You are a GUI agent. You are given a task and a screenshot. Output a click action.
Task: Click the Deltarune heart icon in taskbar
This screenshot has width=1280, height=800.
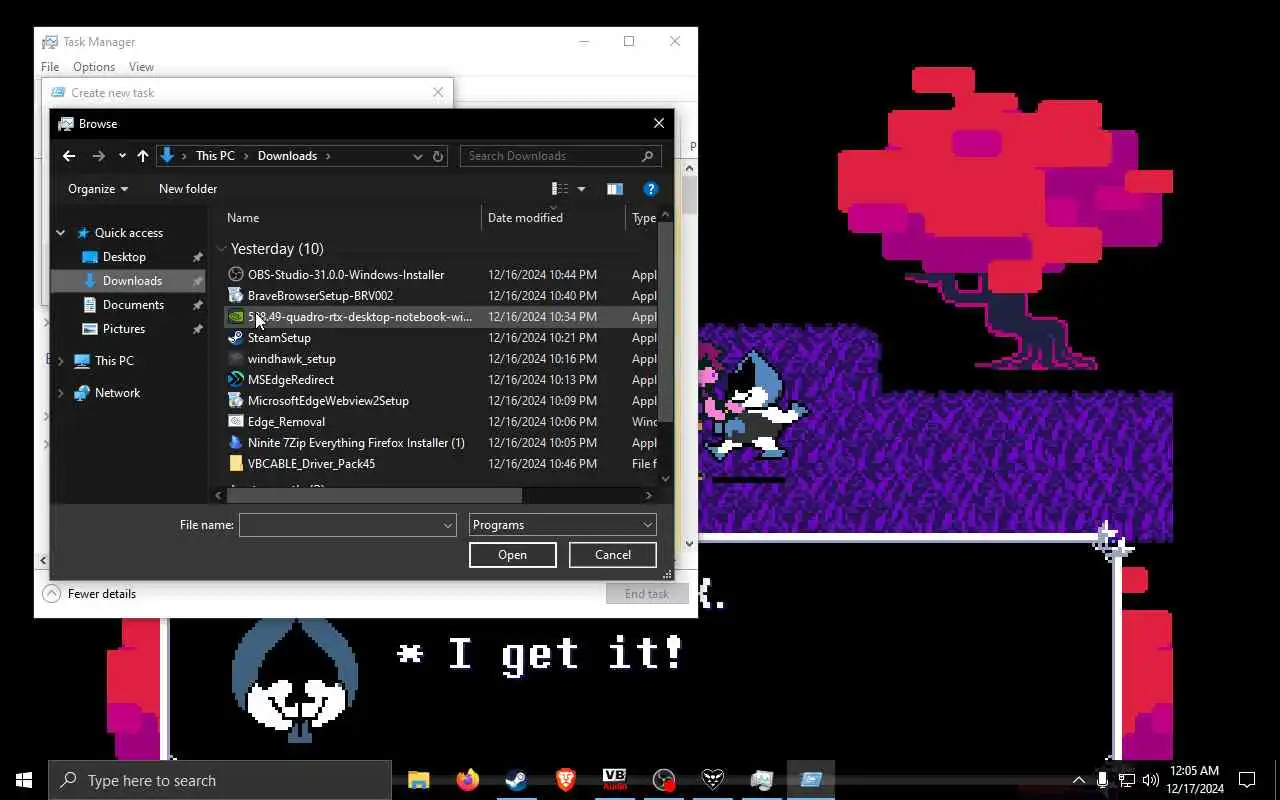point(713,780)
